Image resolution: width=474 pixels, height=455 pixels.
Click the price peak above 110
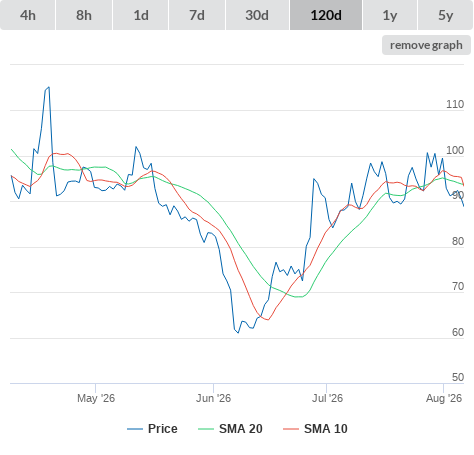coord(49,88)
